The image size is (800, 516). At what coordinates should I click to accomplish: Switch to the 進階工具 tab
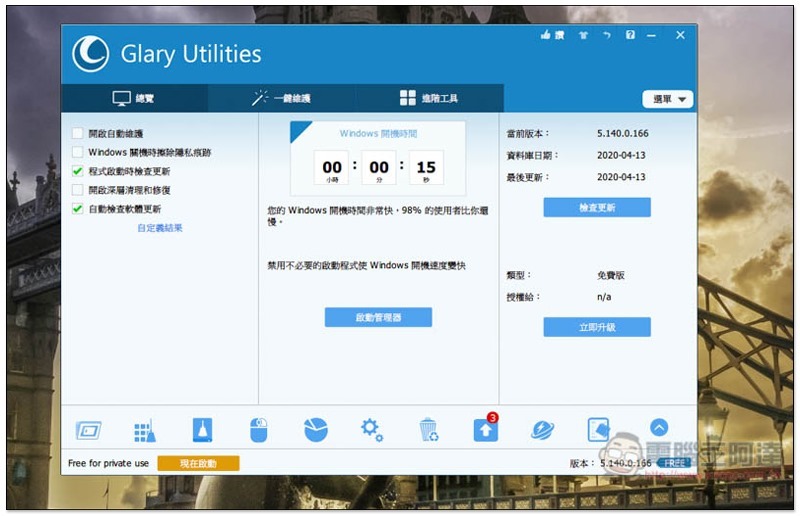coord(430,98)
